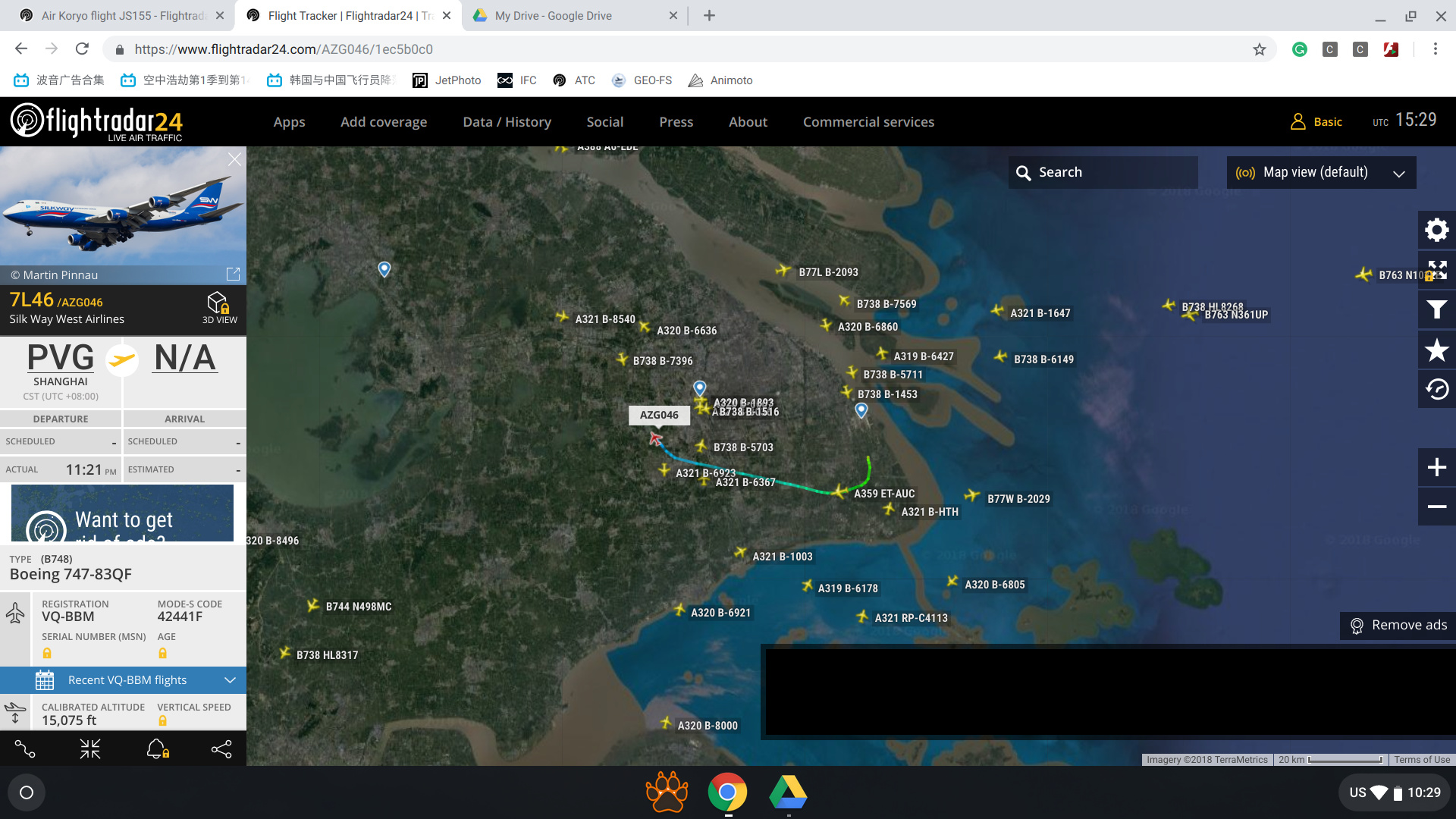Click the map filter funnel icon
Viewport: 1456px width, 819px height.
(1436, 309)
